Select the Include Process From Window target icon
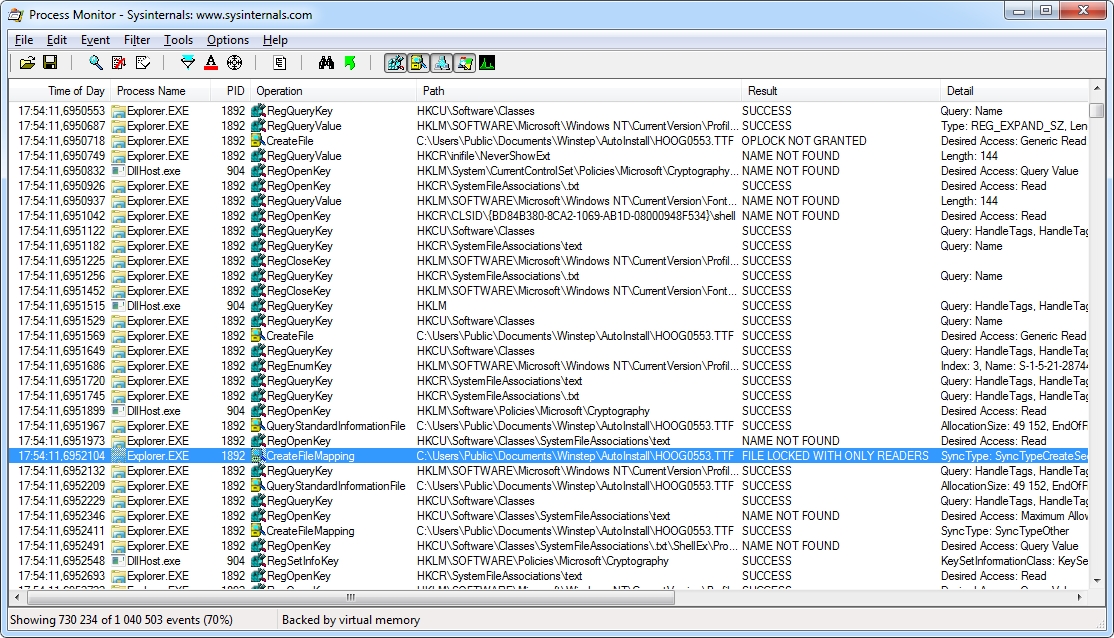The width and height of the screenshot is (1114, 638). [x=235, y=63]
